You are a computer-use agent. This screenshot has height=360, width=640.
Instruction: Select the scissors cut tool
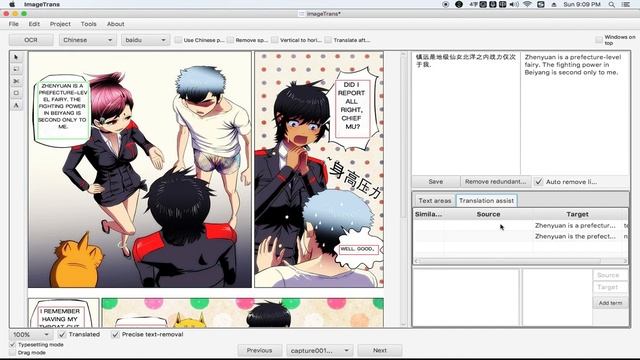click(x=16, y=81)
